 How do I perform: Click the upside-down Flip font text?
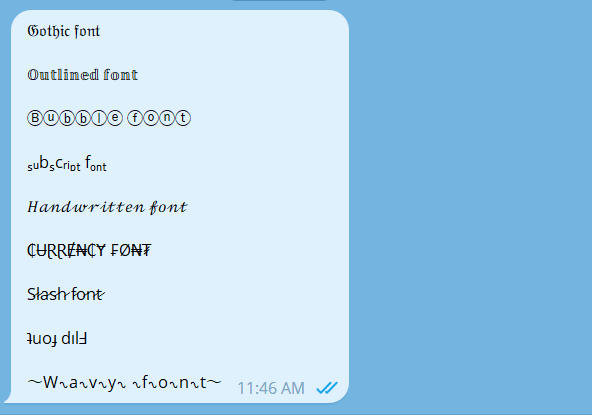tap(57, 339)
